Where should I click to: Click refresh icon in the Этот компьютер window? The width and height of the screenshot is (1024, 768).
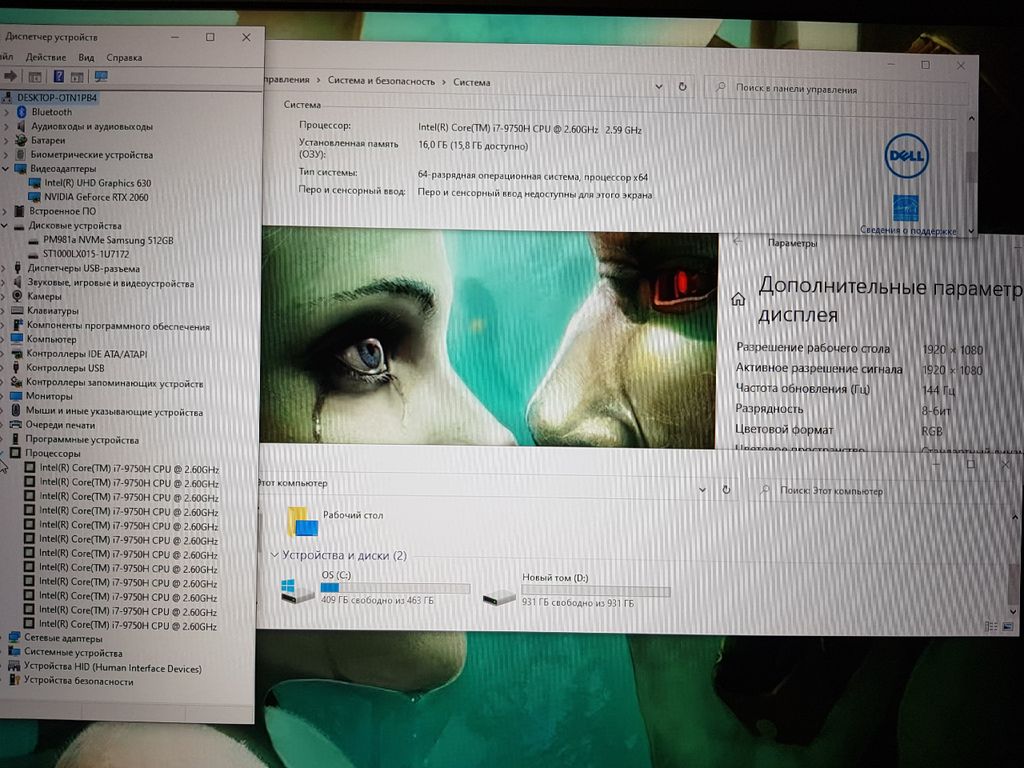[x=726, y=489]
